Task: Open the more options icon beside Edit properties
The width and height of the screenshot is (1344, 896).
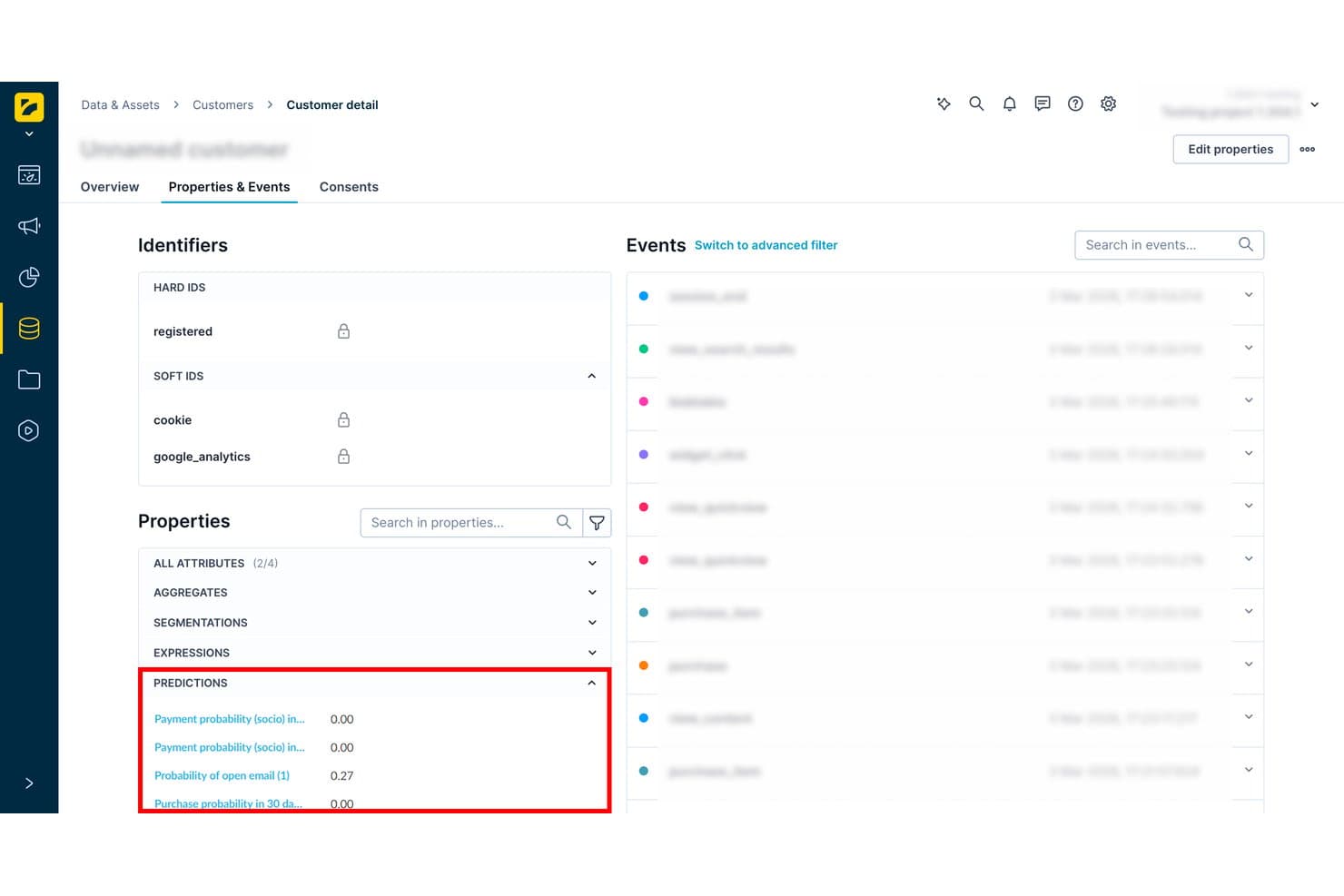Action: coord(1308,149)
